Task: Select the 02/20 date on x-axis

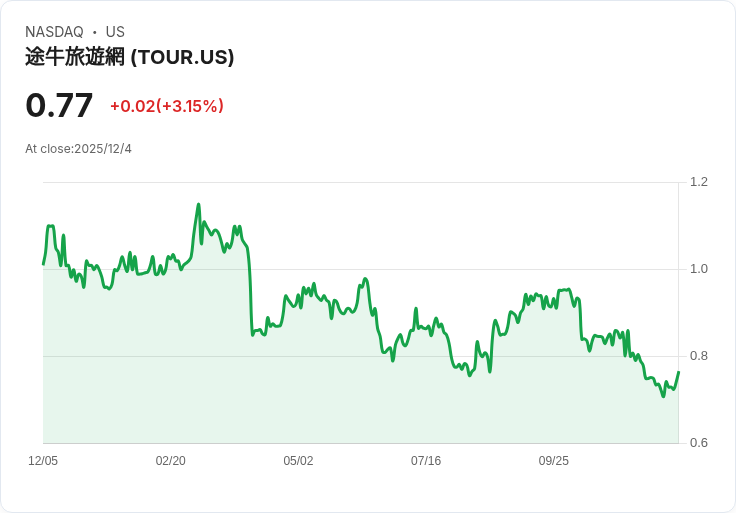Action: [x=171, y=461]
